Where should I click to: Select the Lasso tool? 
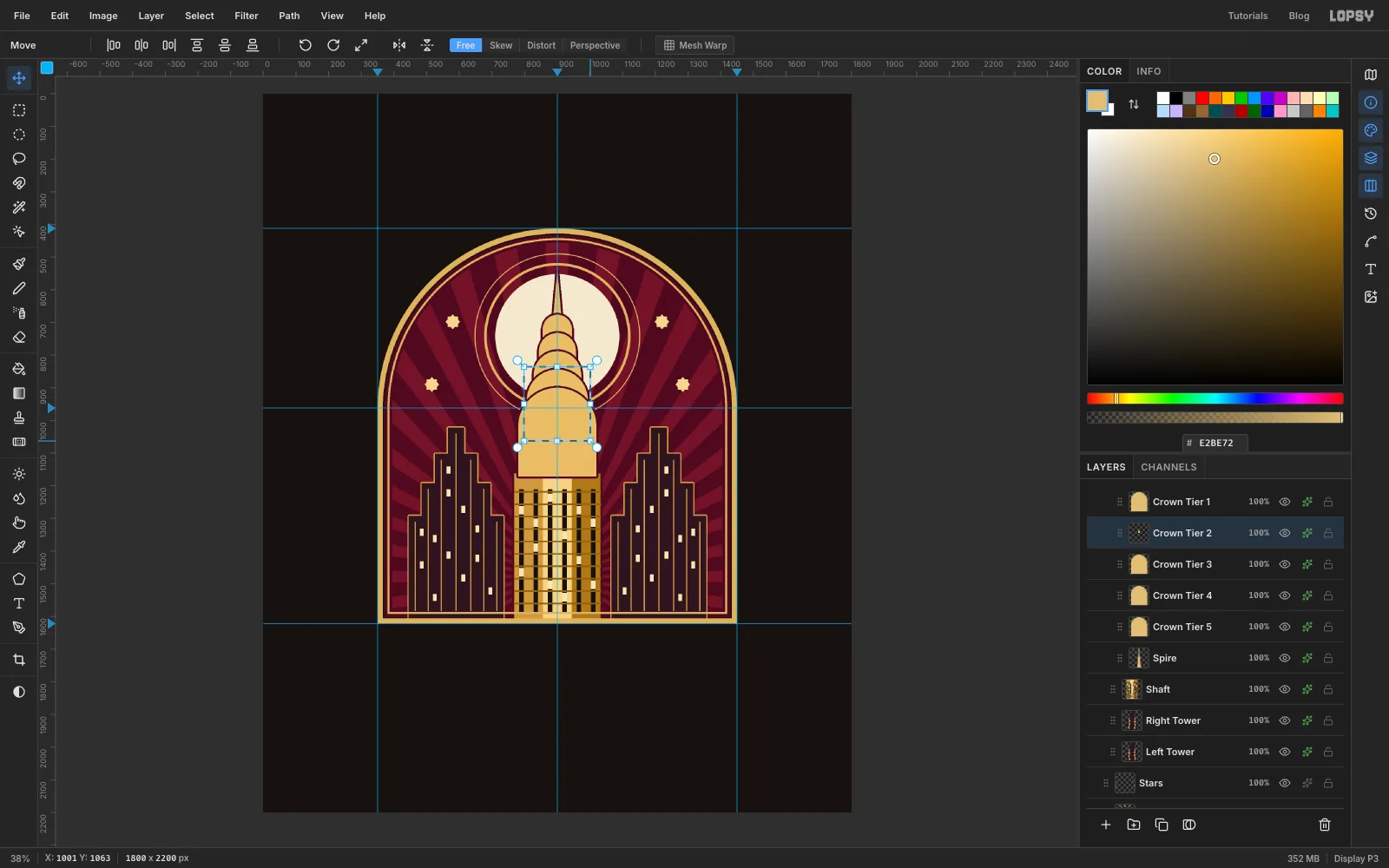coord(19,159)
